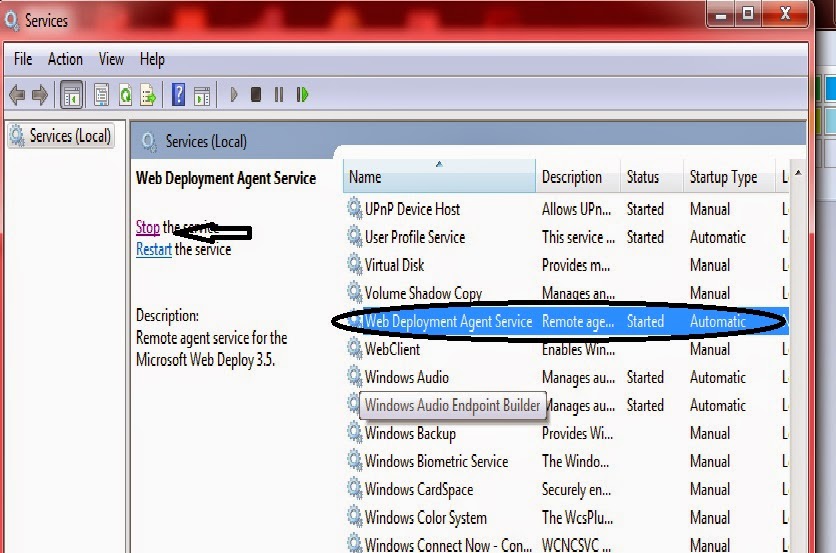
Task: Click the gear icon beside Windows CardSpace
Action: [355, 488]
